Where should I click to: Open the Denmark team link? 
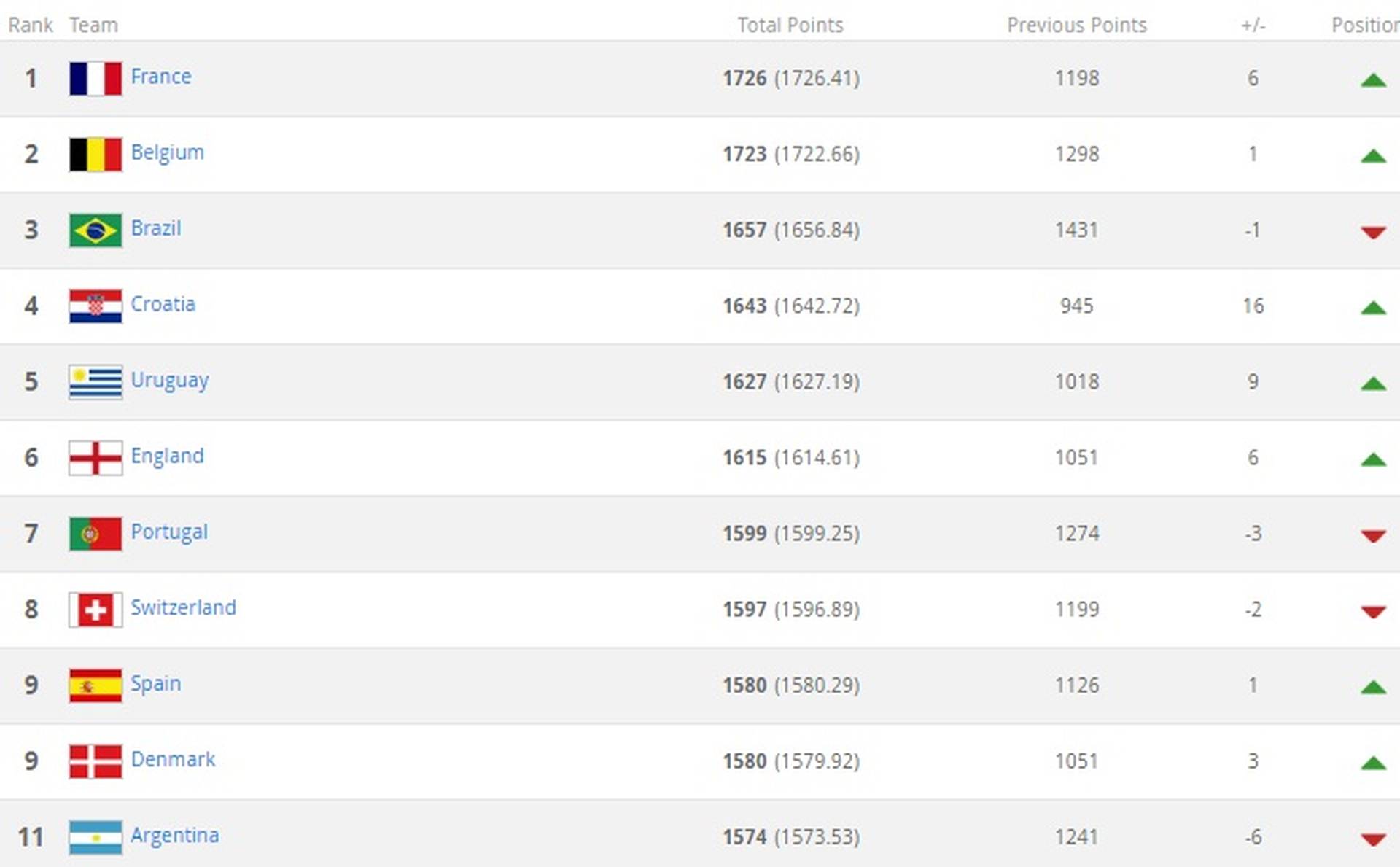pyautogui.click(x=173, y=759)
